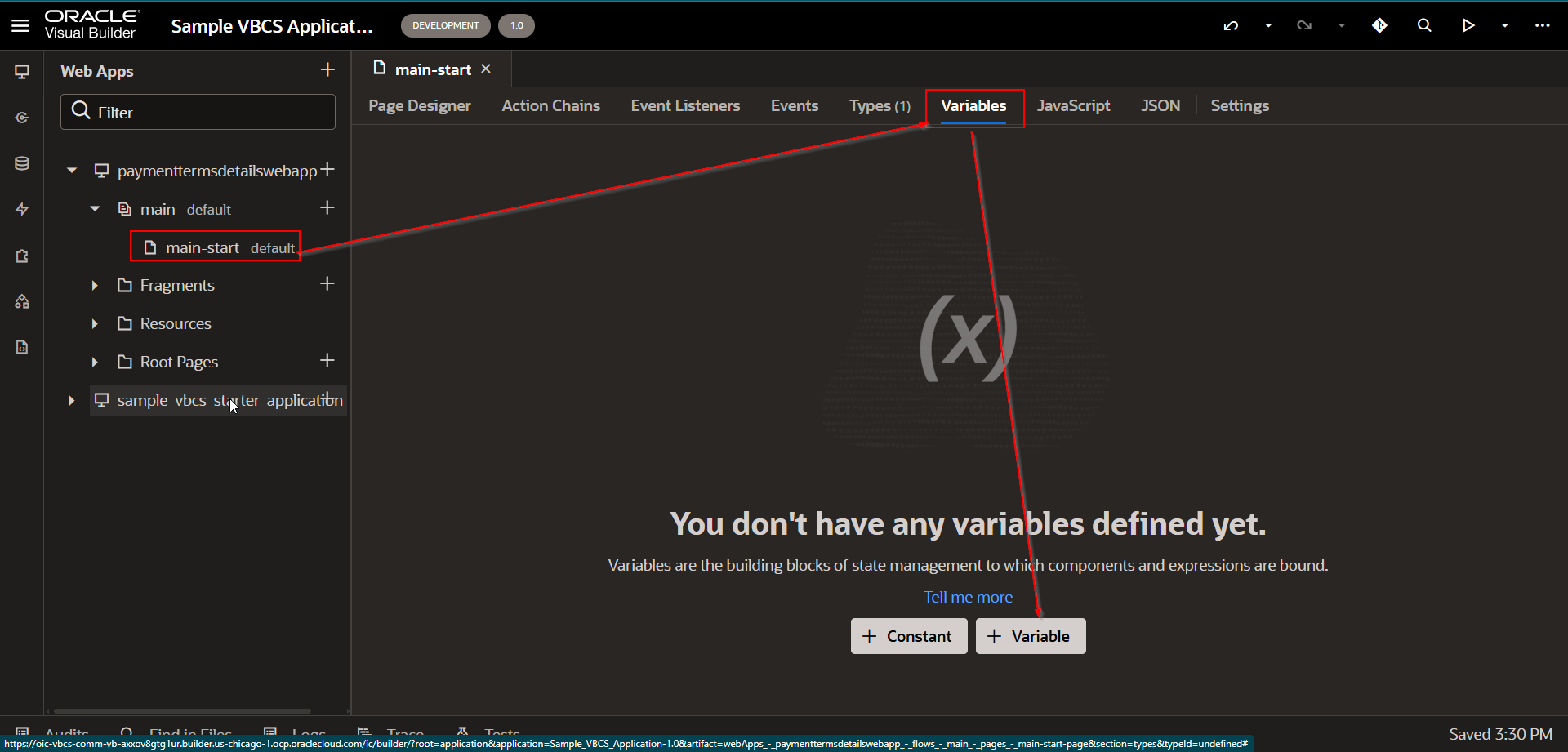Image resolution: width=1568 pixels, height=752 pixels.
Task: Open the Business Objects database icon
Action: click(x=22, y=163)
